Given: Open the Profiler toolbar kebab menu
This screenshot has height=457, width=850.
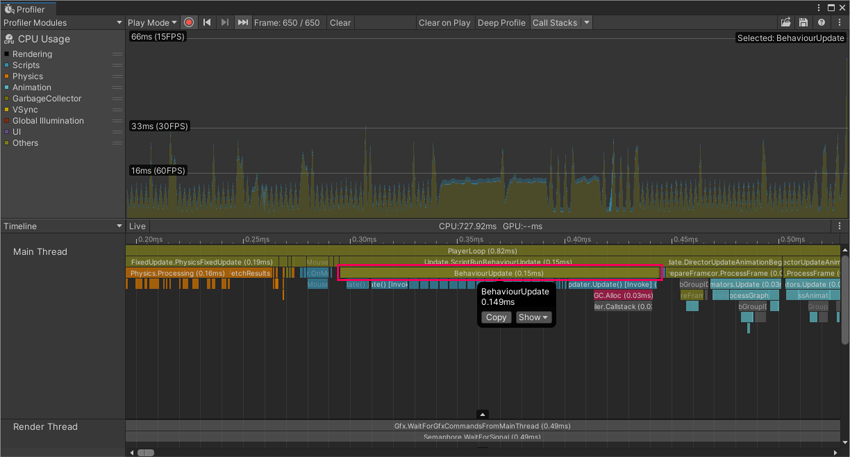Looking at the screenshot, I should pos(839,22).
